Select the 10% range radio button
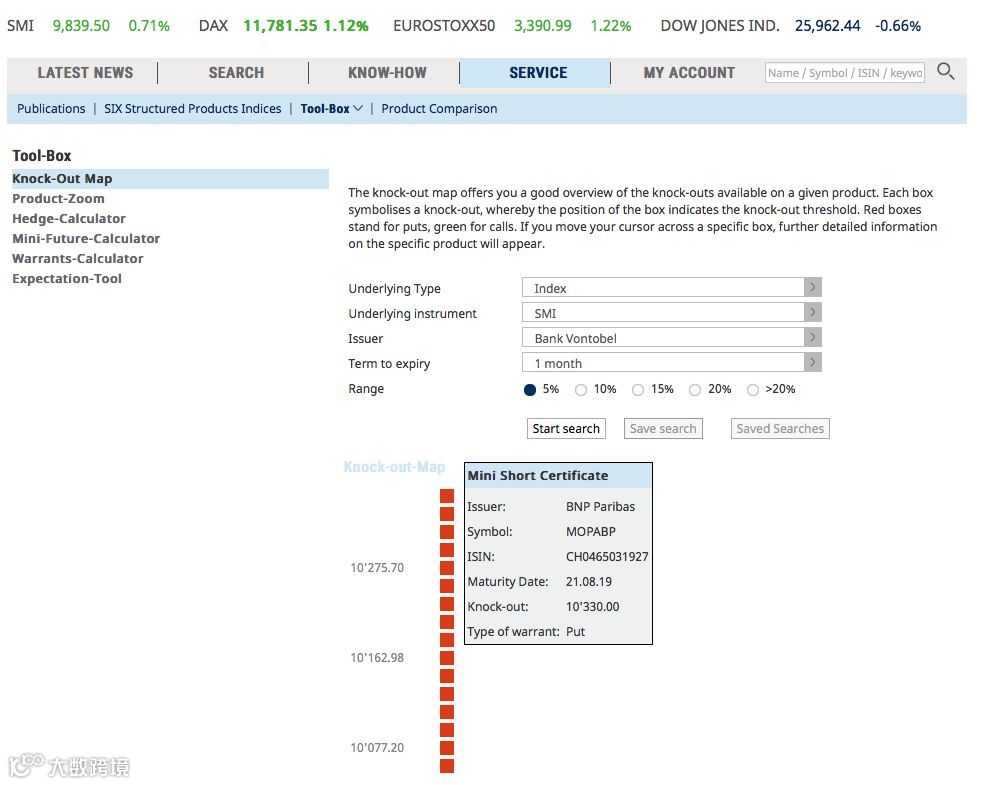This screenshot has width=991, height=785. [581, 390]
